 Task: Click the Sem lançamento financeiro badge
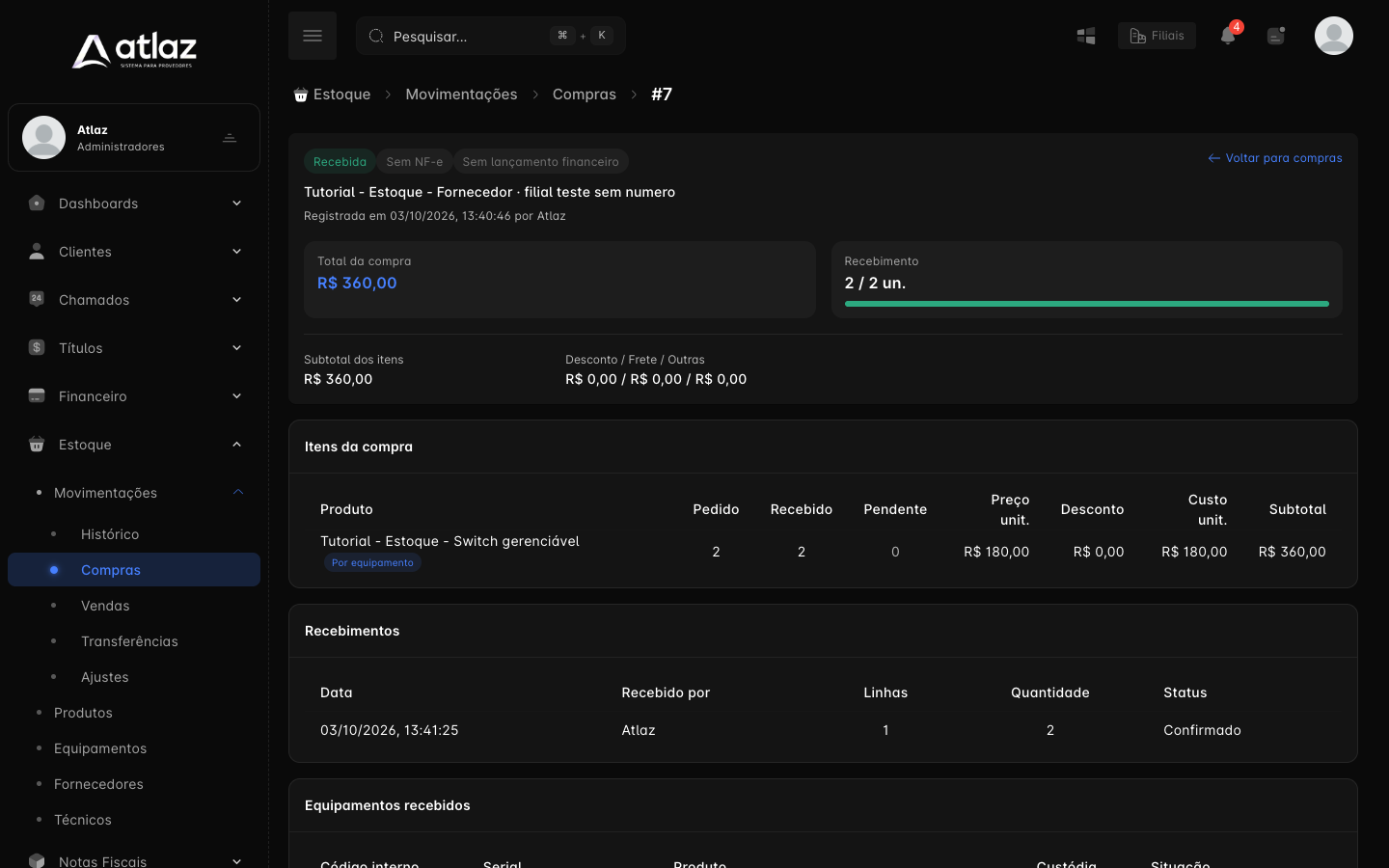click(541, 162)
